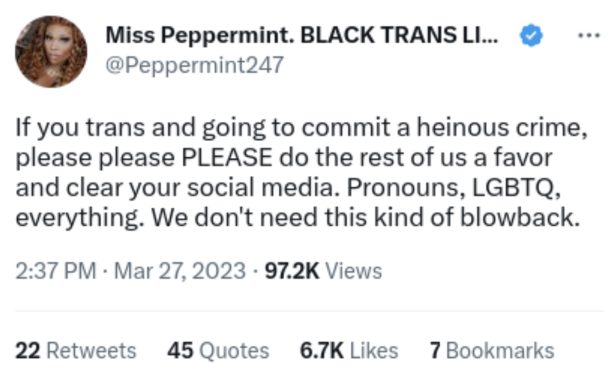Image resolution: width=608 pixels, height=379 pixels.
Task: Click the tweet body text paragraph
Action: (x=302, y=172)
